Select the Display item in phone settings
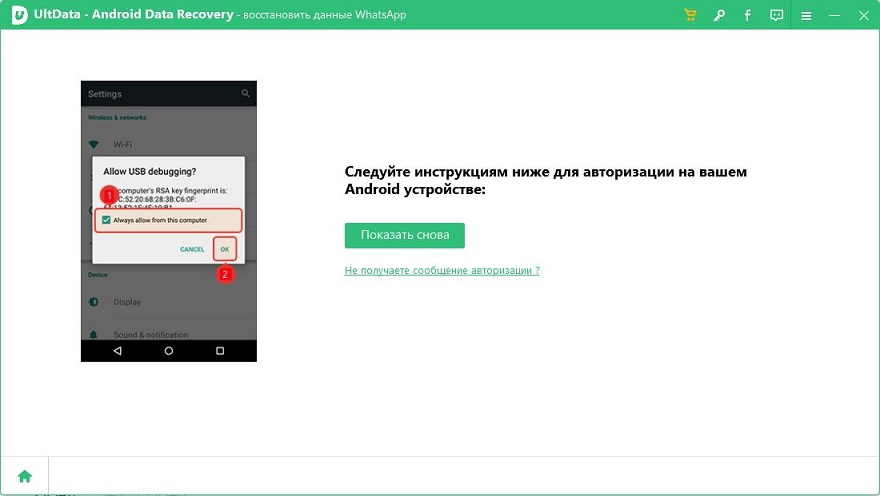The image size is (880, 496). (x=169, y=302)
